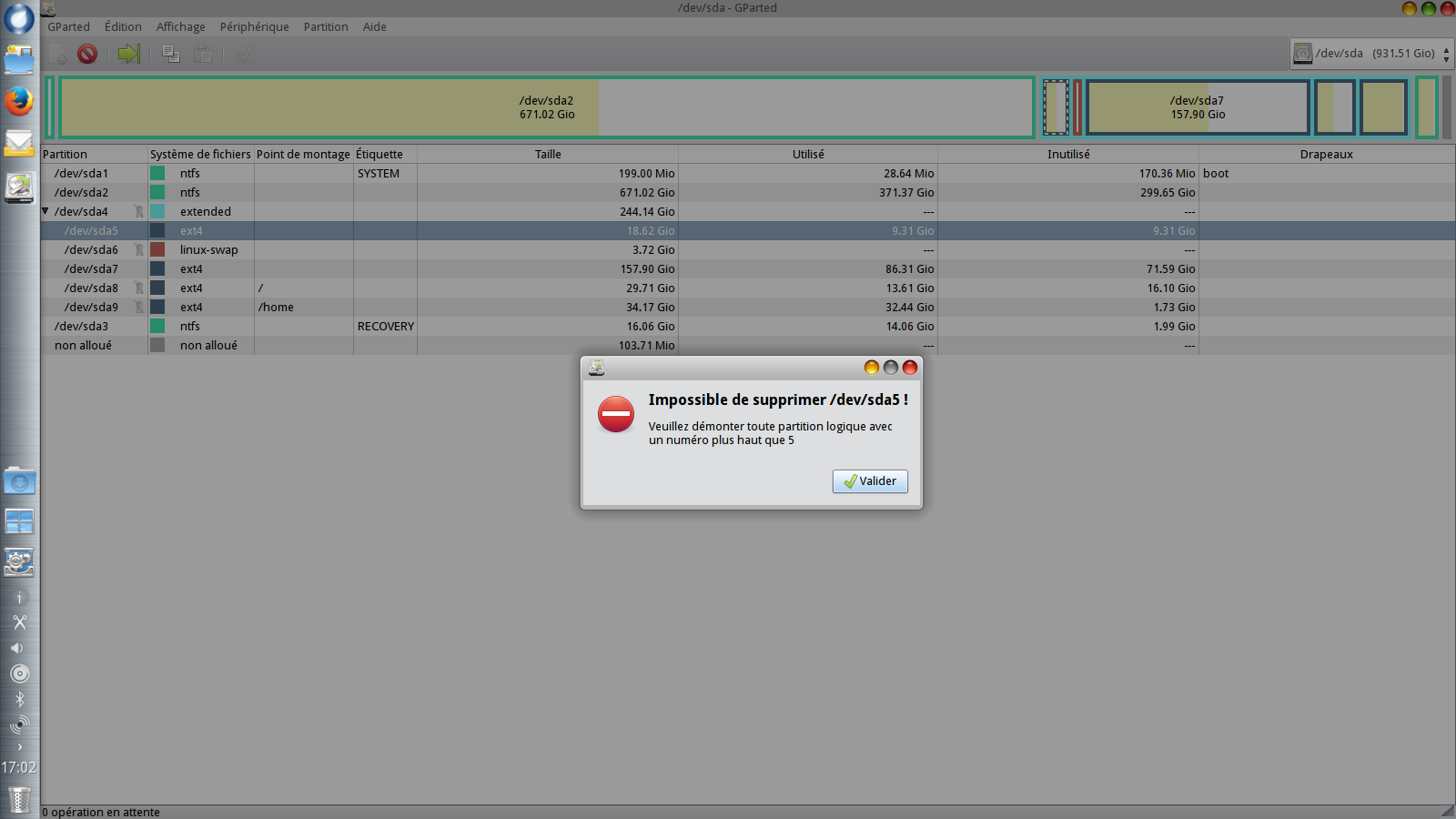Click the green resize/move arrow toolbar icon
Image resolution: width=1456 pixels, height=819 pixels.
[x=128, y=55]
